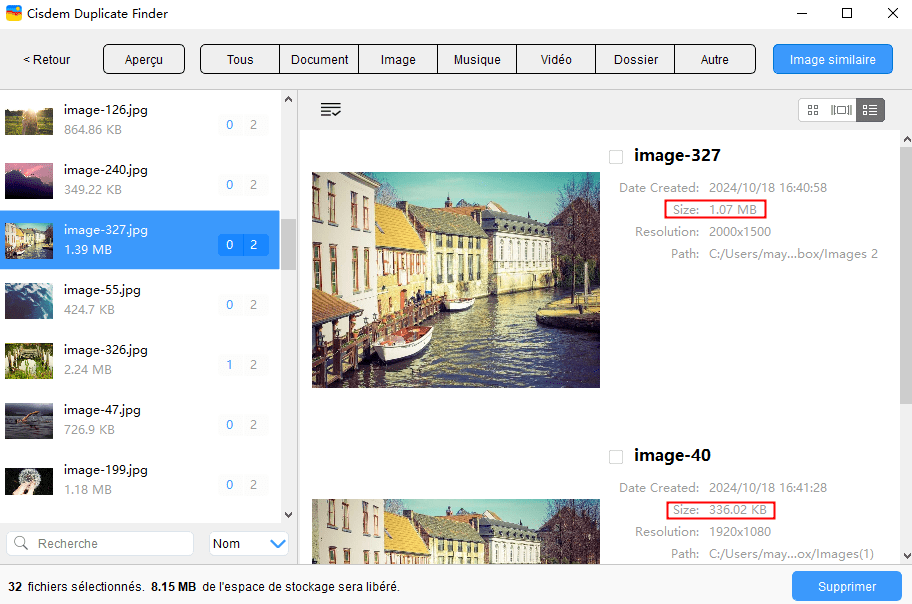Select the Tous tab
912x604 pixels.
click(240, 59)
